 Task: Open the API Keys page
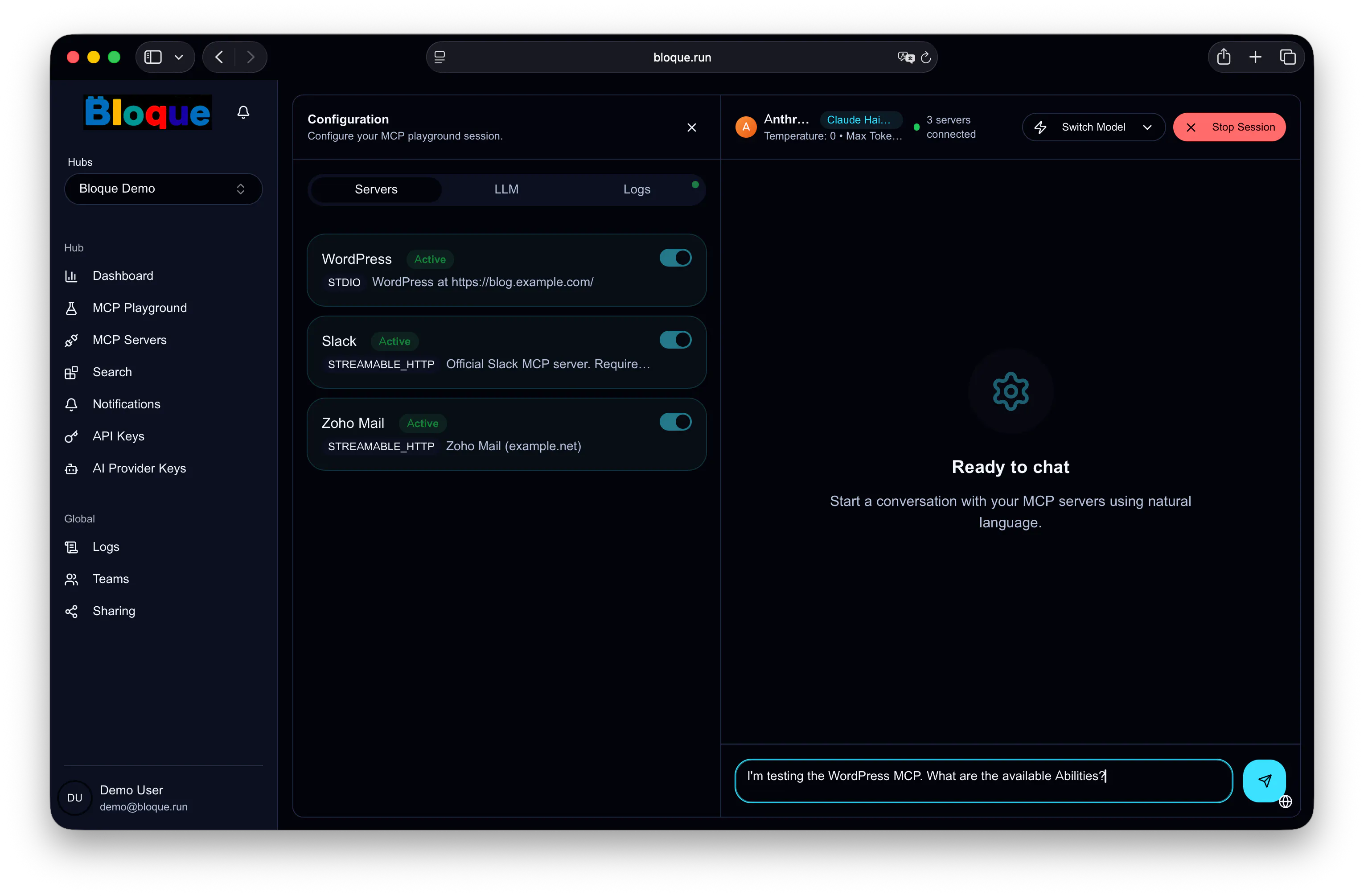pyautogui.click(x=119, y=436)
